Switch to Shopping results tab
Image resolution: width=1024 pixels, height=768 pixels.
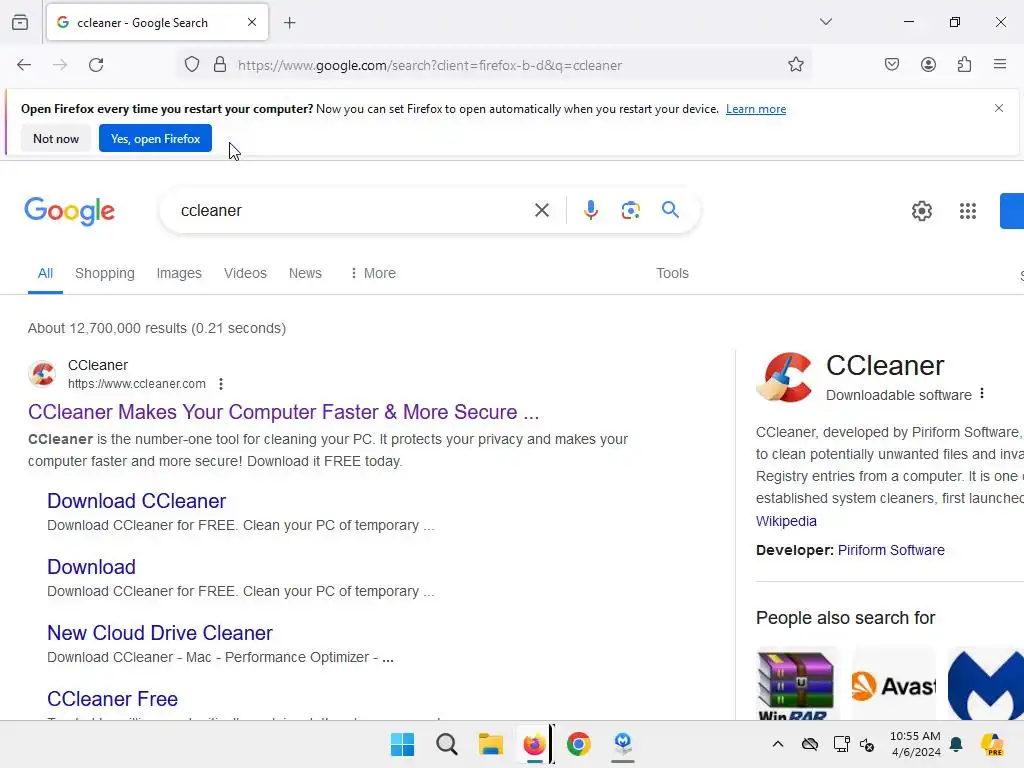point(104,274)
